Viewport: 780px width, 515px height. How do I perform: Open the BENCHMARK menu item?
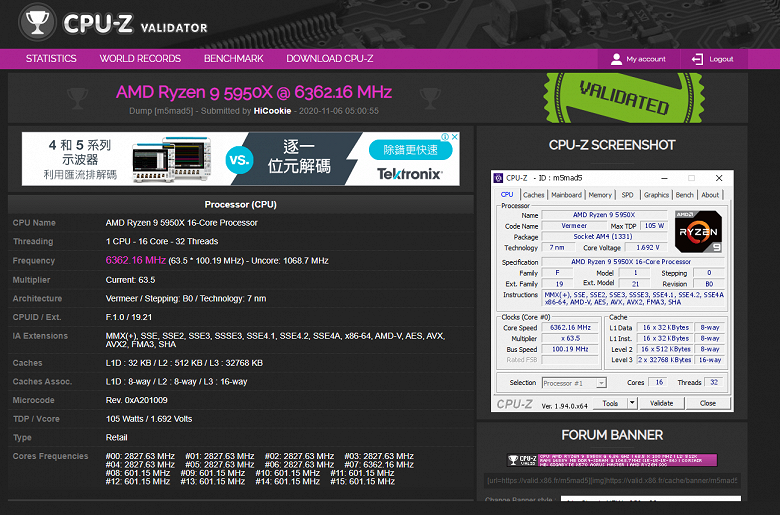click(233, 59)
